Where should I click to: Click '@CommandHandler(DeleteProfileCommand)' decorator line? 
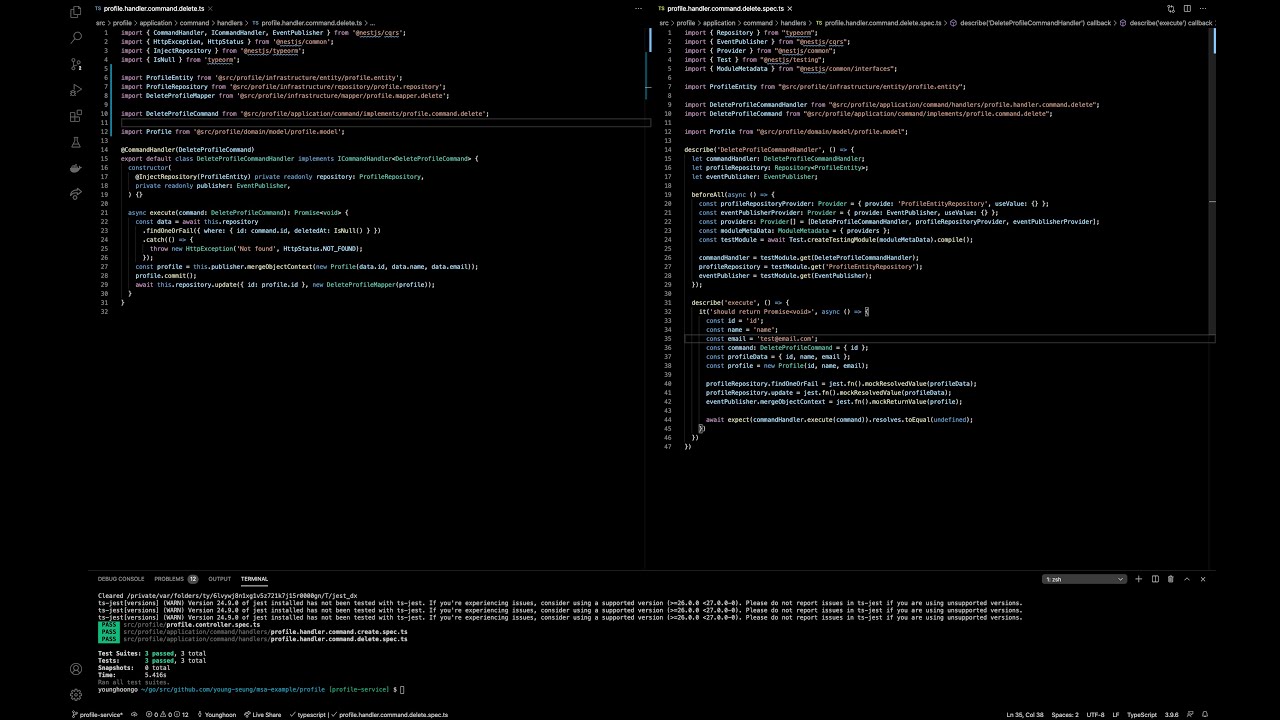click(x=188, y=149)
